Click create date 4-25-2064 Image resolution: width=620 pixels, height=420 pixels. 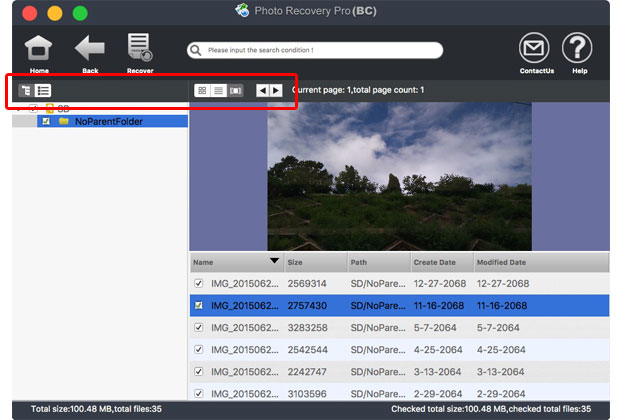pos(438,350)
